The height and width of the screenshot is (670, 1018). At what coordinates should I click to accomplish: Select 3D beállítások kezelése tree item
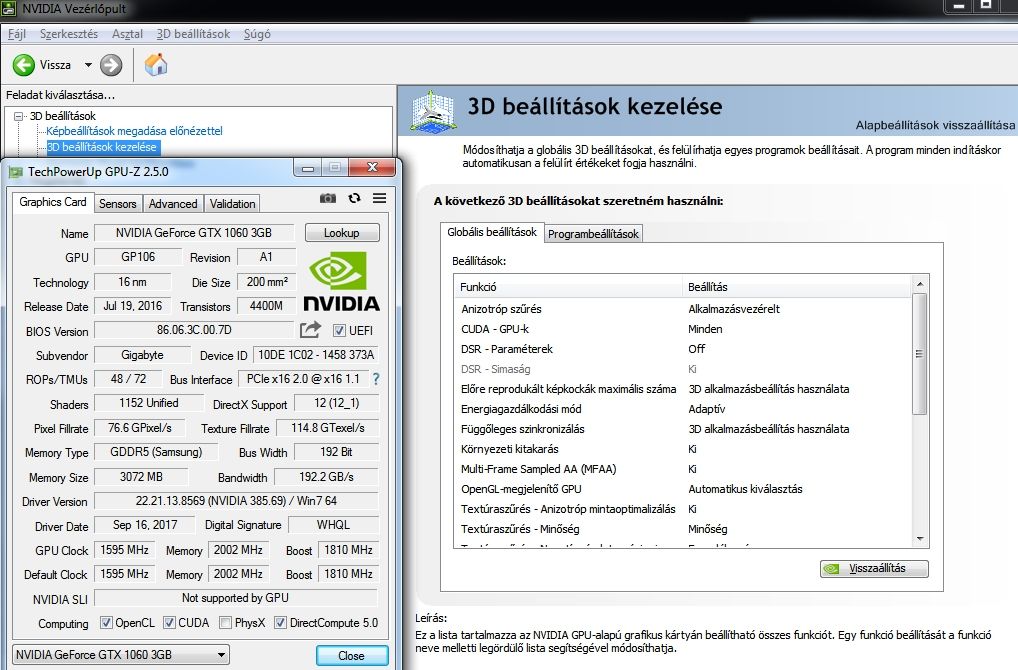102,147
